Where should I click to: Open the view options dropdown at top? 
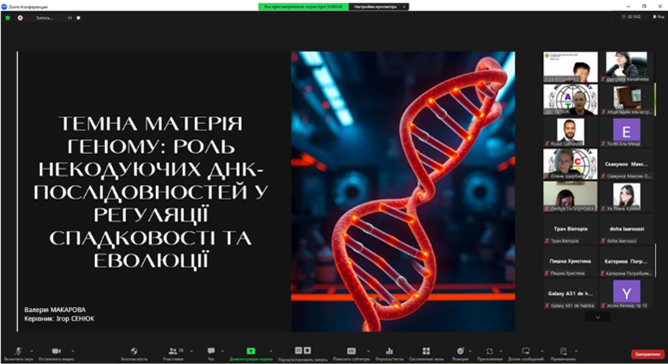click(x=379, y=6)
